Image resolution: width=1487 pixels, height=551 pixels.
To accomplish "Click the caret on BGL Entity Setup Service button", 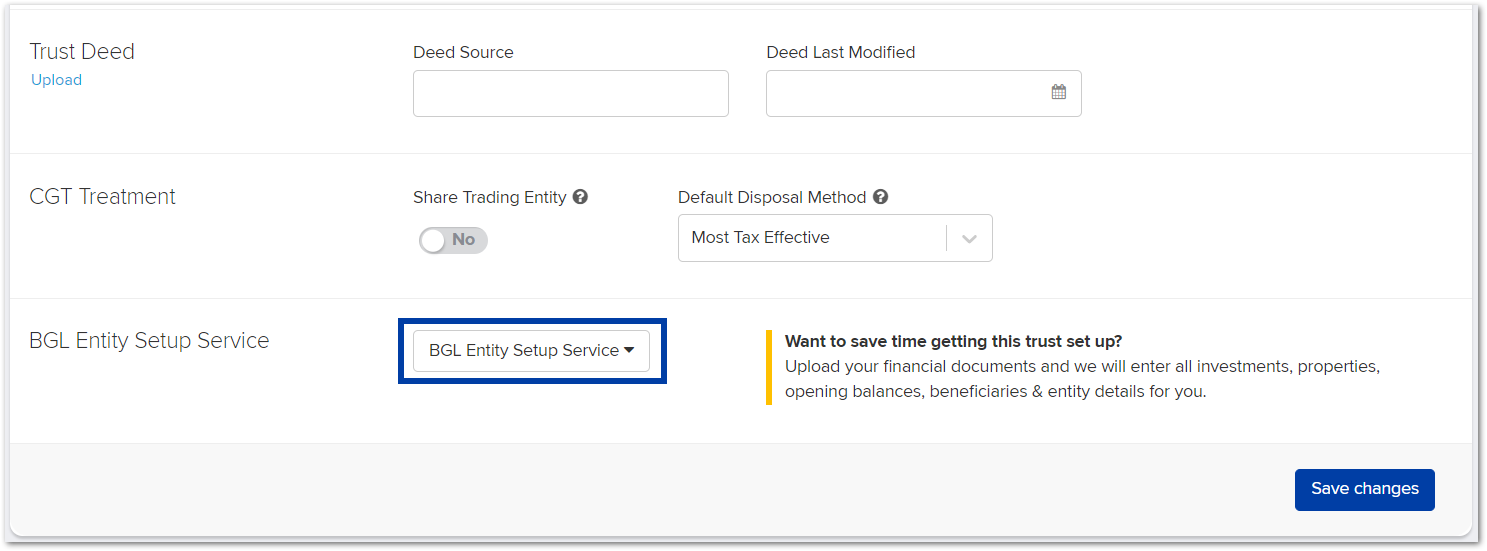I will tap(629, 350).
